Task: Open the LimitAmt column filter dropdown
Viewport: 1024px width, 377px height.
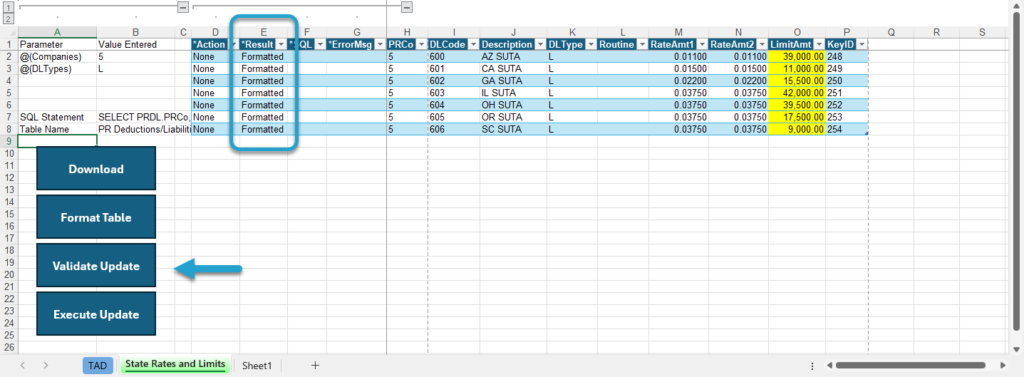Action: pyautogui.click(x=818, y=44)
